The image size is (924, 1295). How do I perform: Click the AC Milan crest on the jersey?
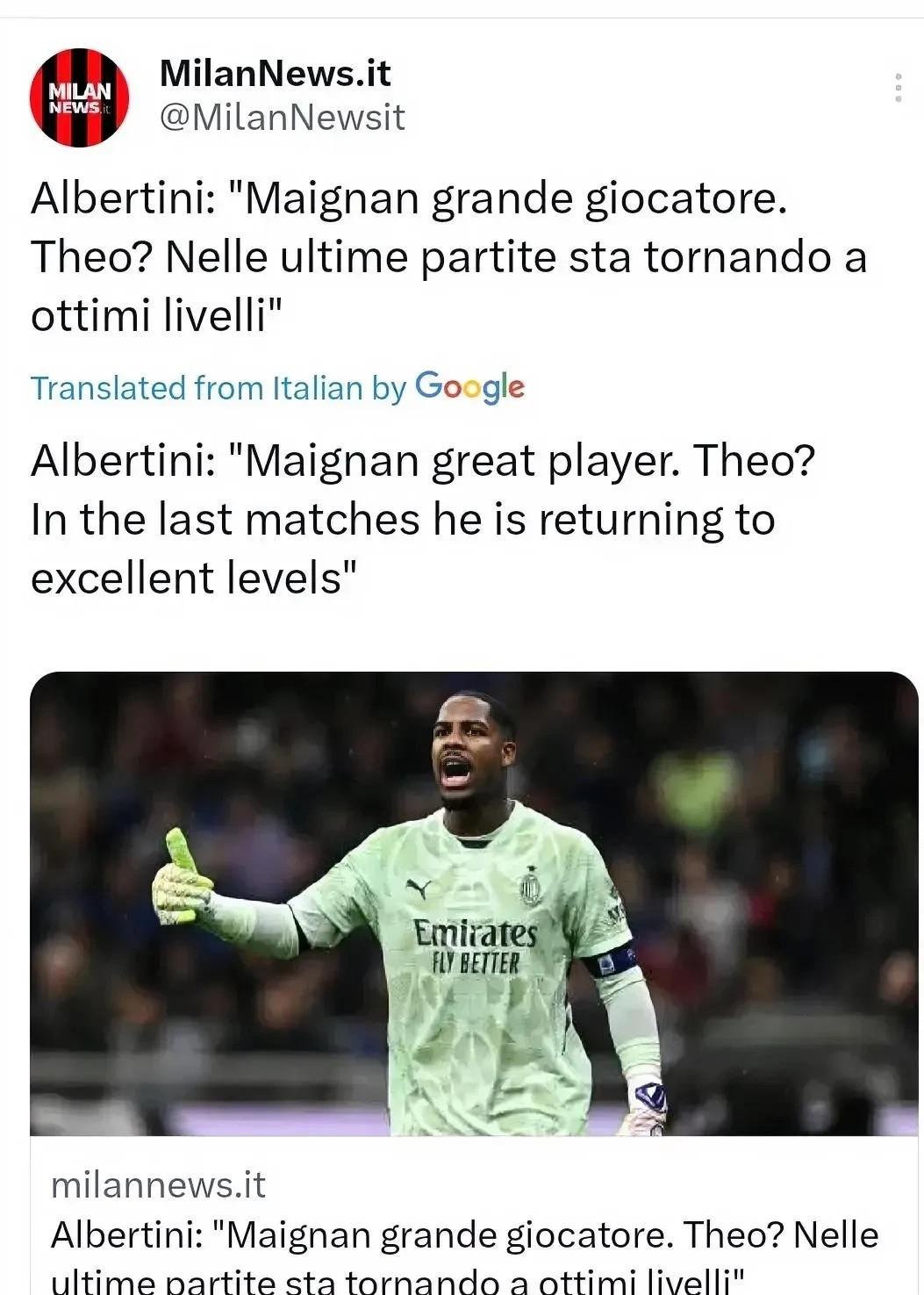pos(530,886)
